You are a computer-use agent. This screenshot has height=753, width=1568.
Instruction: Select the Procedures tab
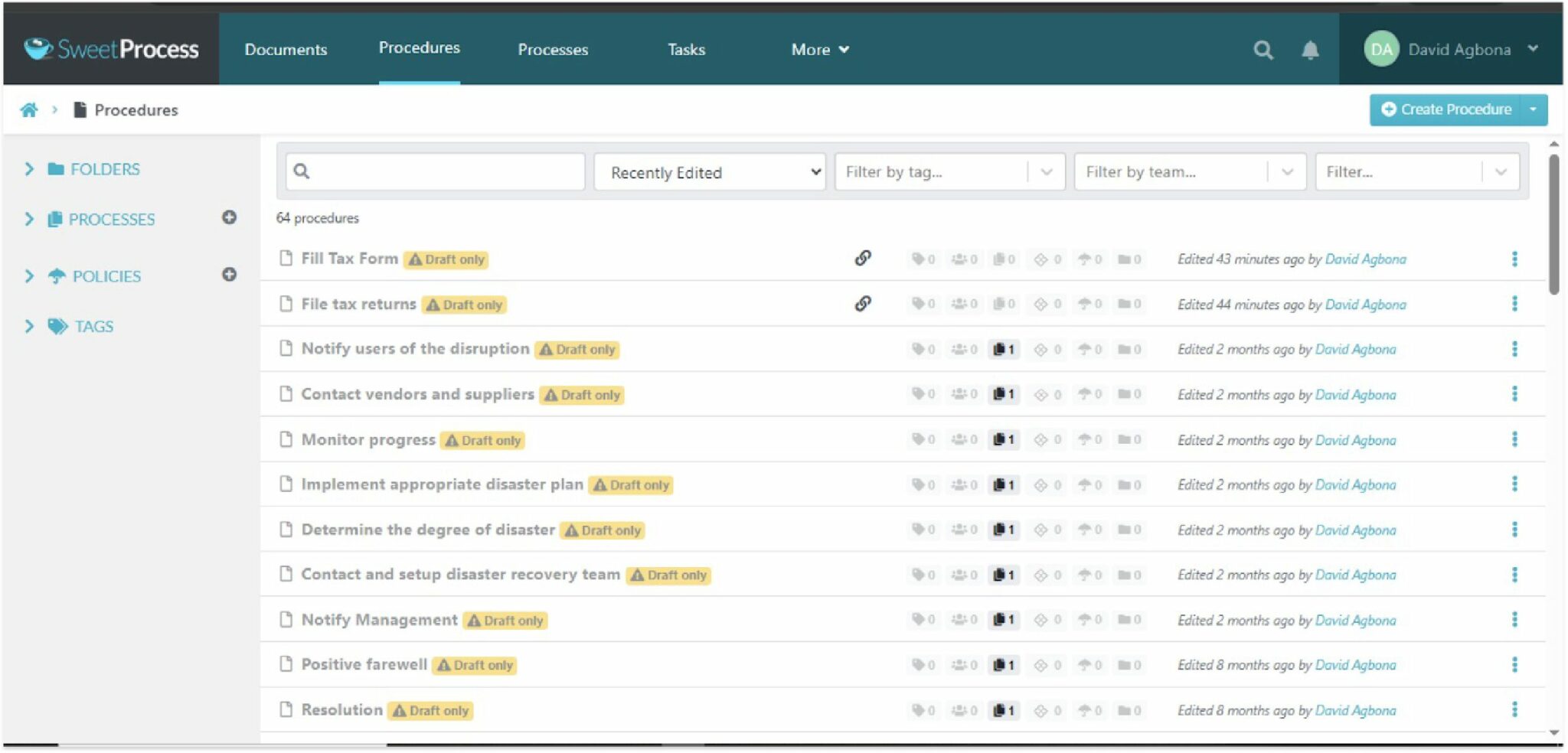419,47
